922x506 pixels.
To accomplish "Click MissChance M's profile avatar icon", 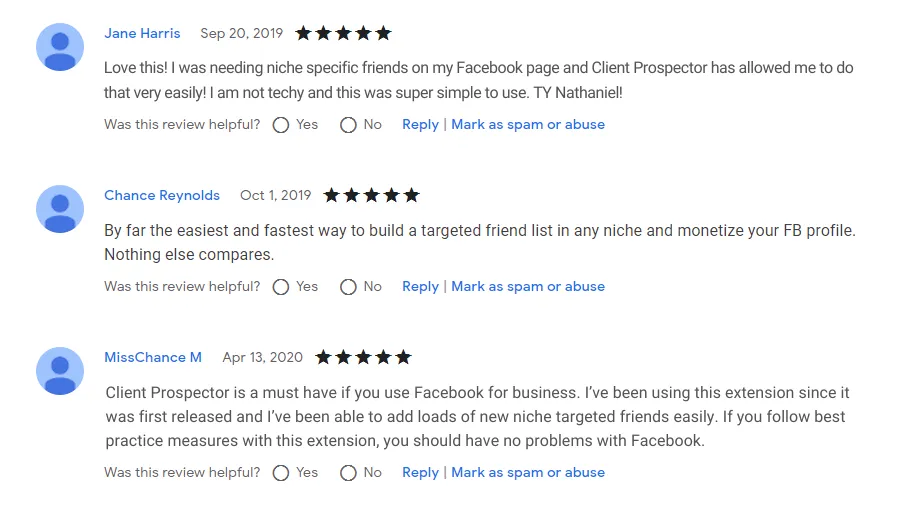I will [x=60, y=371].
